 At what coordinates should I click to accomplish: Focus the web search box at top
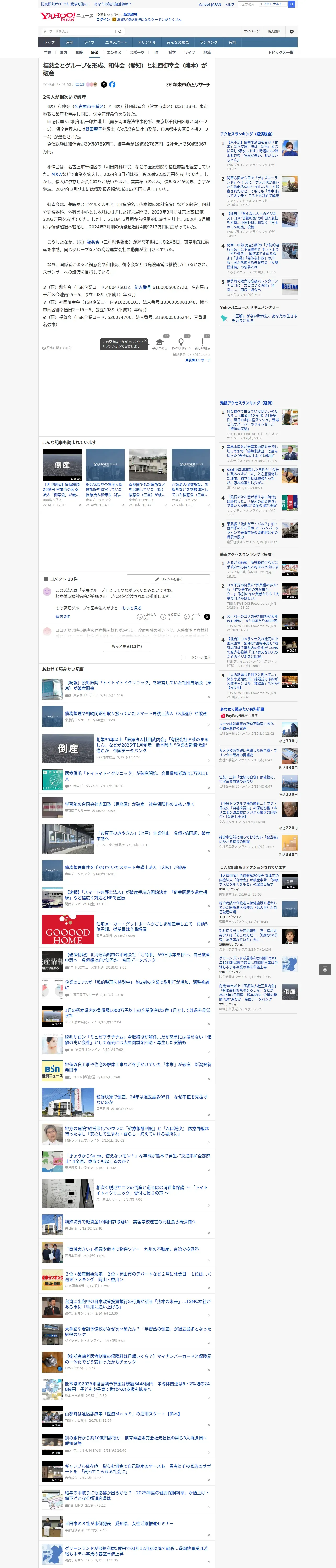tap(248, 4)
